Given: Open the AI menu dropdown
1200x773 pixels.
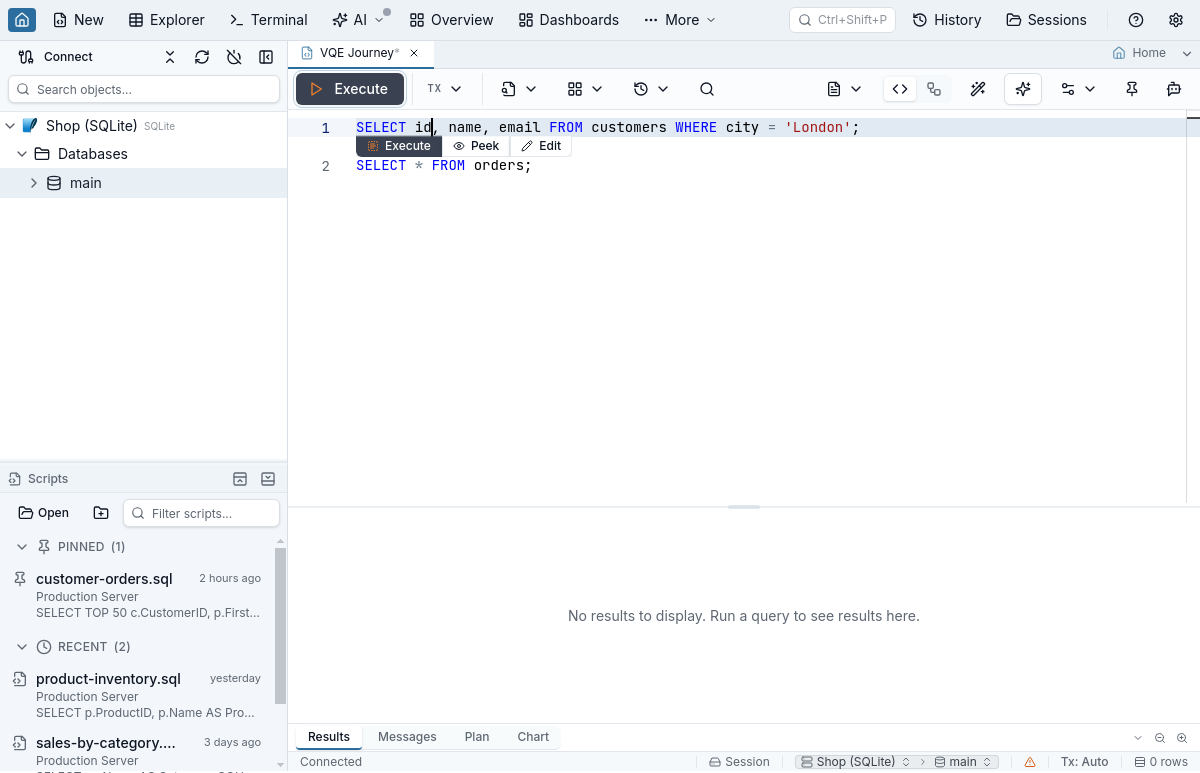Looking at the screenshot, I should [358, 20].
